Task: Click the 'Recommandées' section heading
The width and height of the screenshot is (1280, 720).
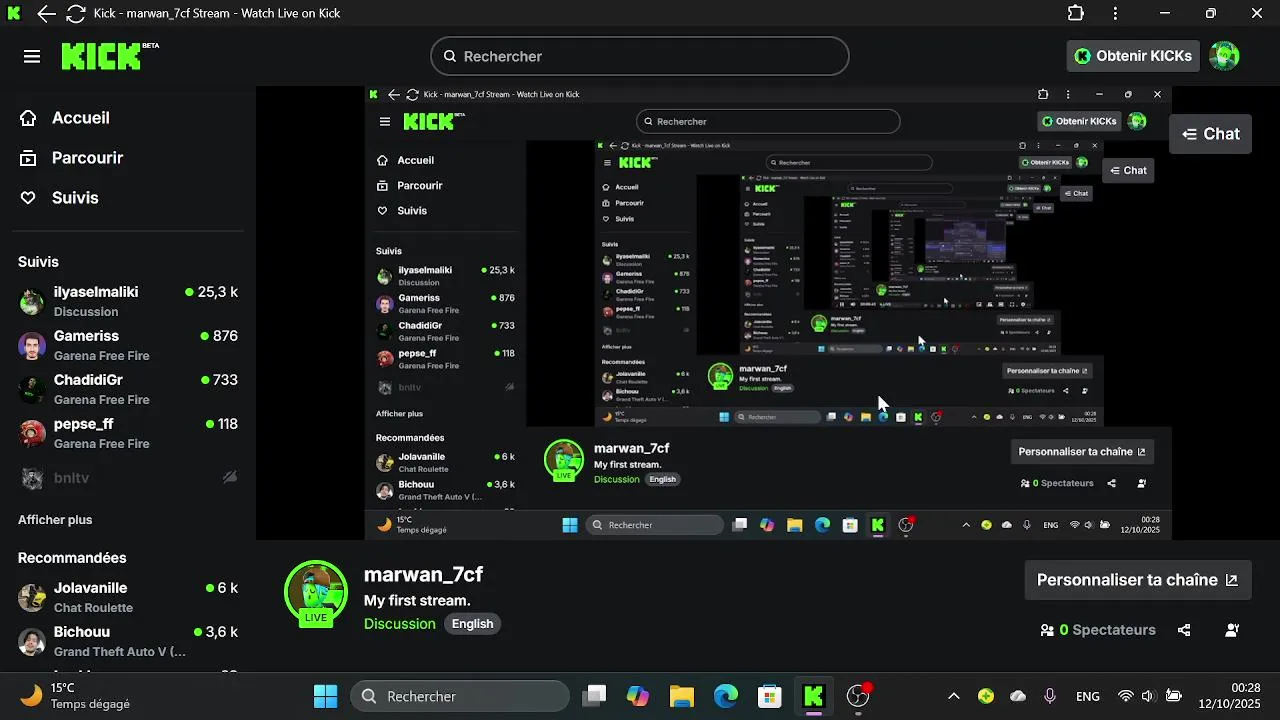Action: click(72, 558)
